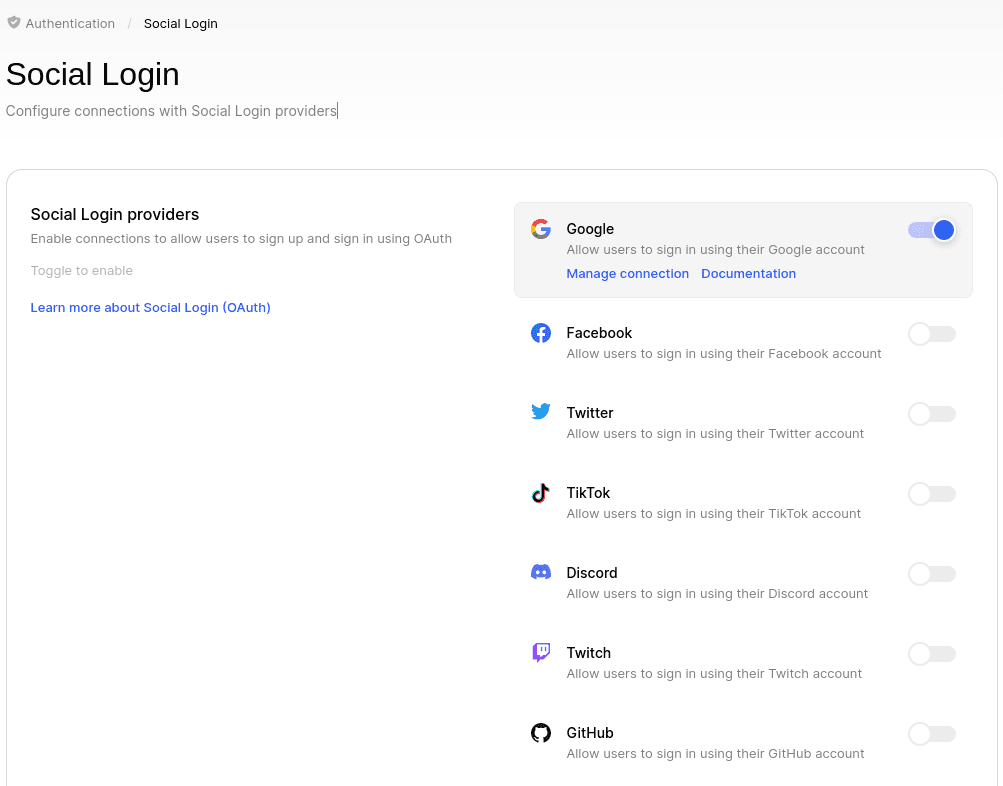Turn on the Discord toggle
The height and width of the screenshot is (786, 1003).
pos(931,574)
